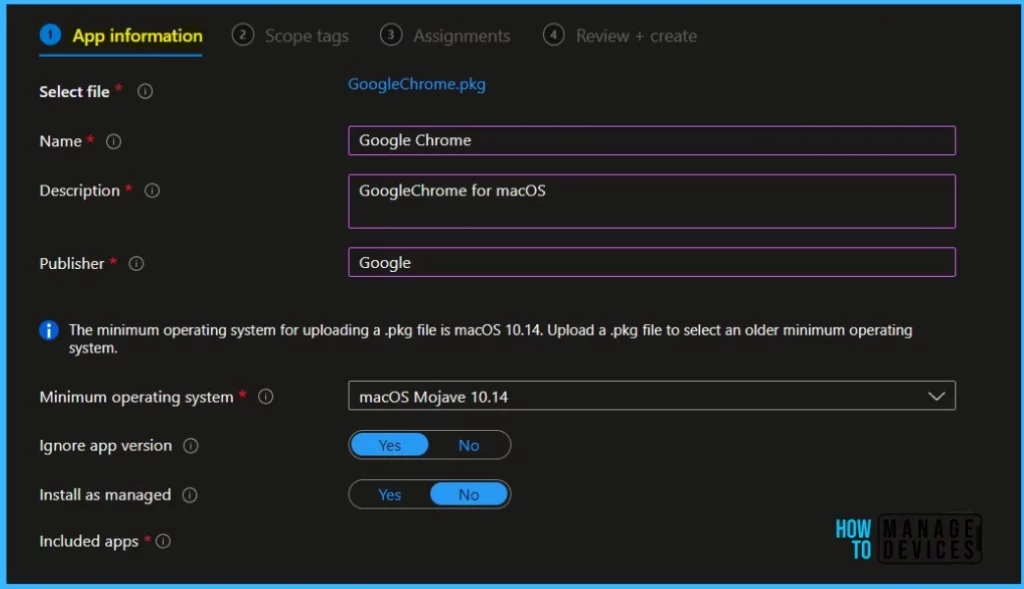Click the blue information icon beside the notice
The width and height of the screenshot is (1024, 589).
point(49,330)
